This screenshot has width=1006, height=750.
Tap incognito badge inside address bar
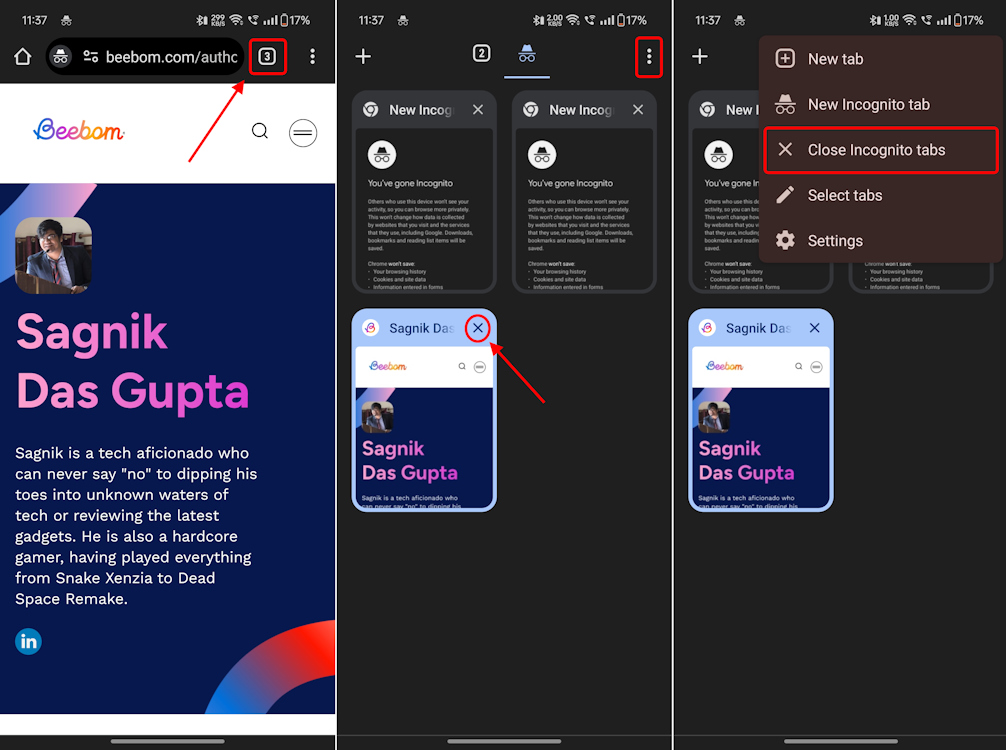pyautogui.click(x=60, y=56)
